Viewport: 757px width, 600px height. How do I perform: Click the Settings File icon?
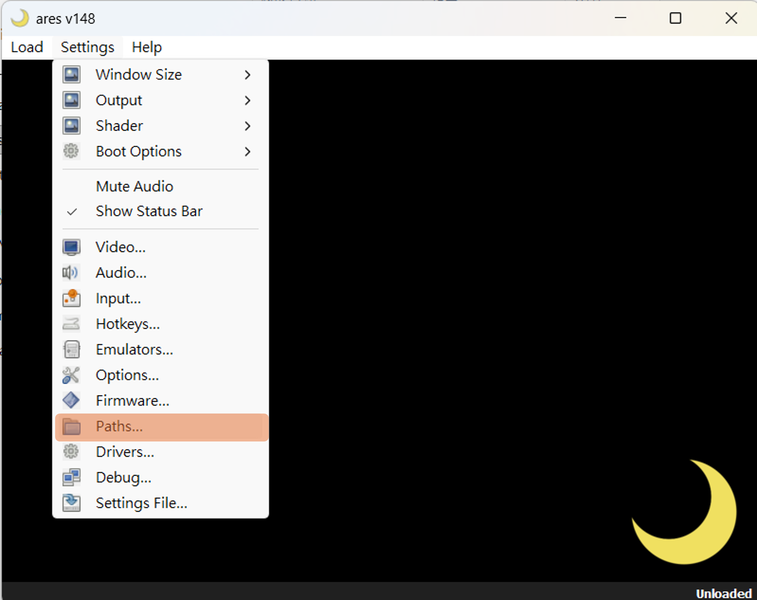point(71,502)
